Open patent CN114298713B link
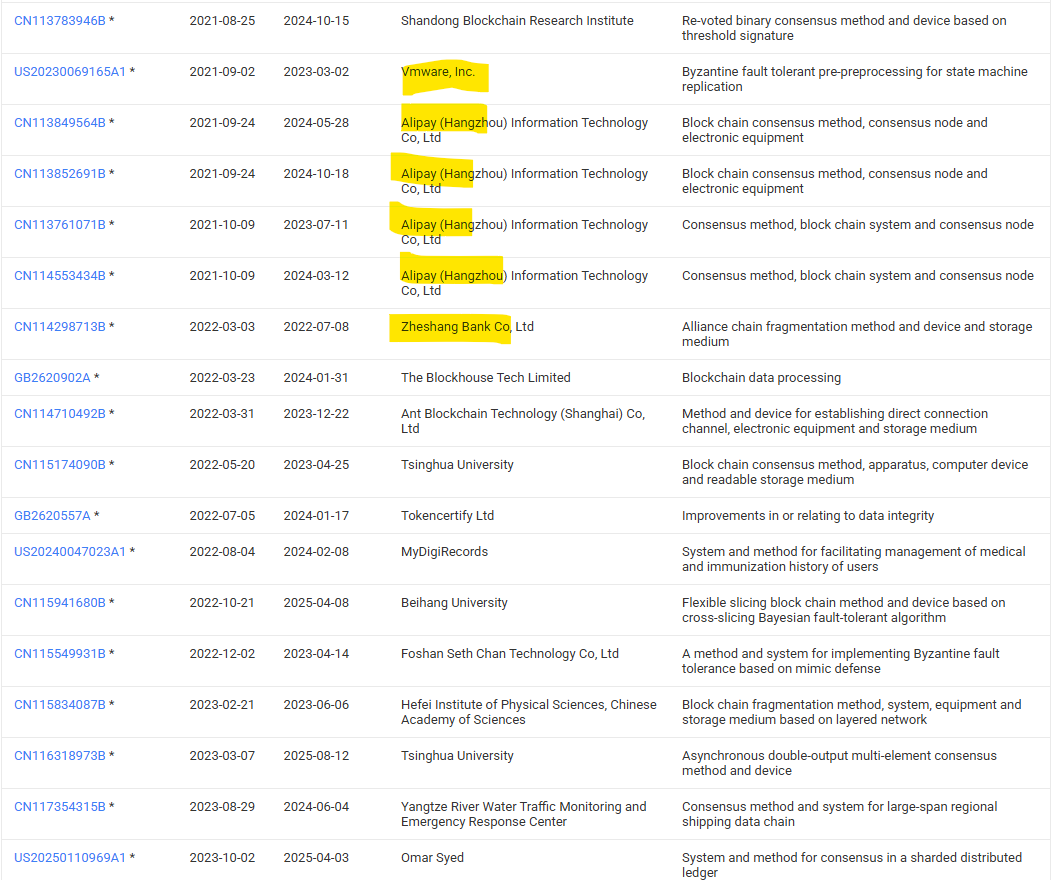 coord(60,327)
